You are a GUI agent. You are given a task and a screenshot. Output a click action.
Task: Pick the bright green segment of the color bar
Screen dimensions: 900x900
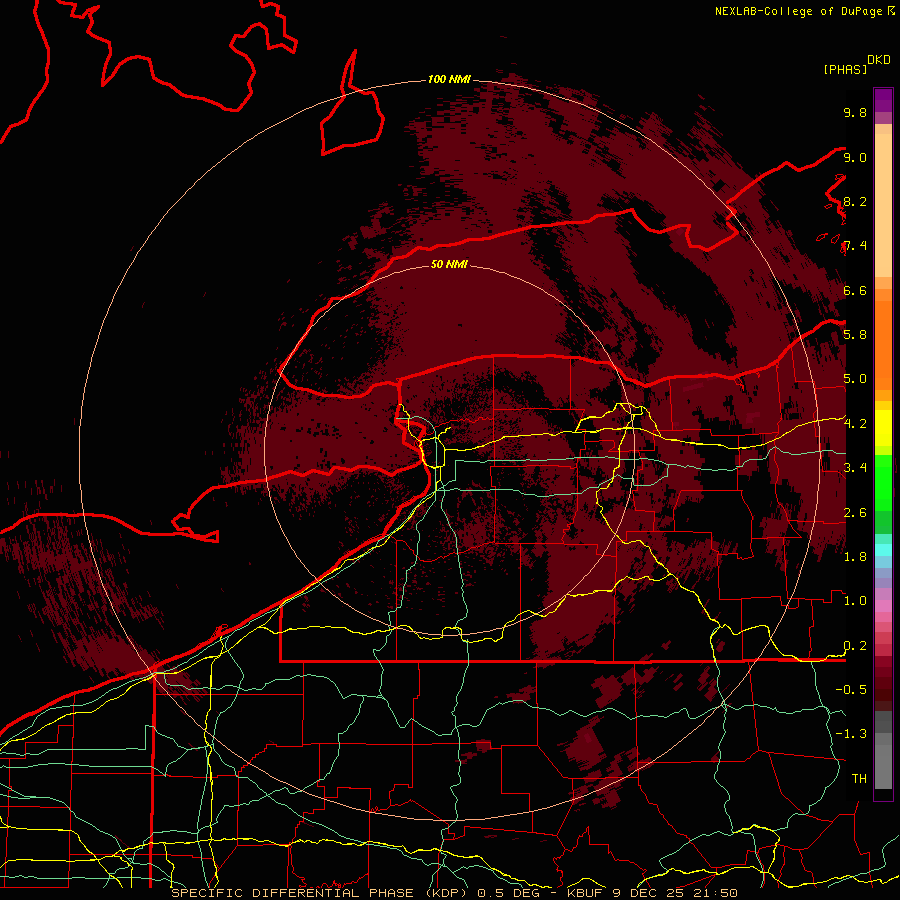pyautogui.click(x=883, y=483)
